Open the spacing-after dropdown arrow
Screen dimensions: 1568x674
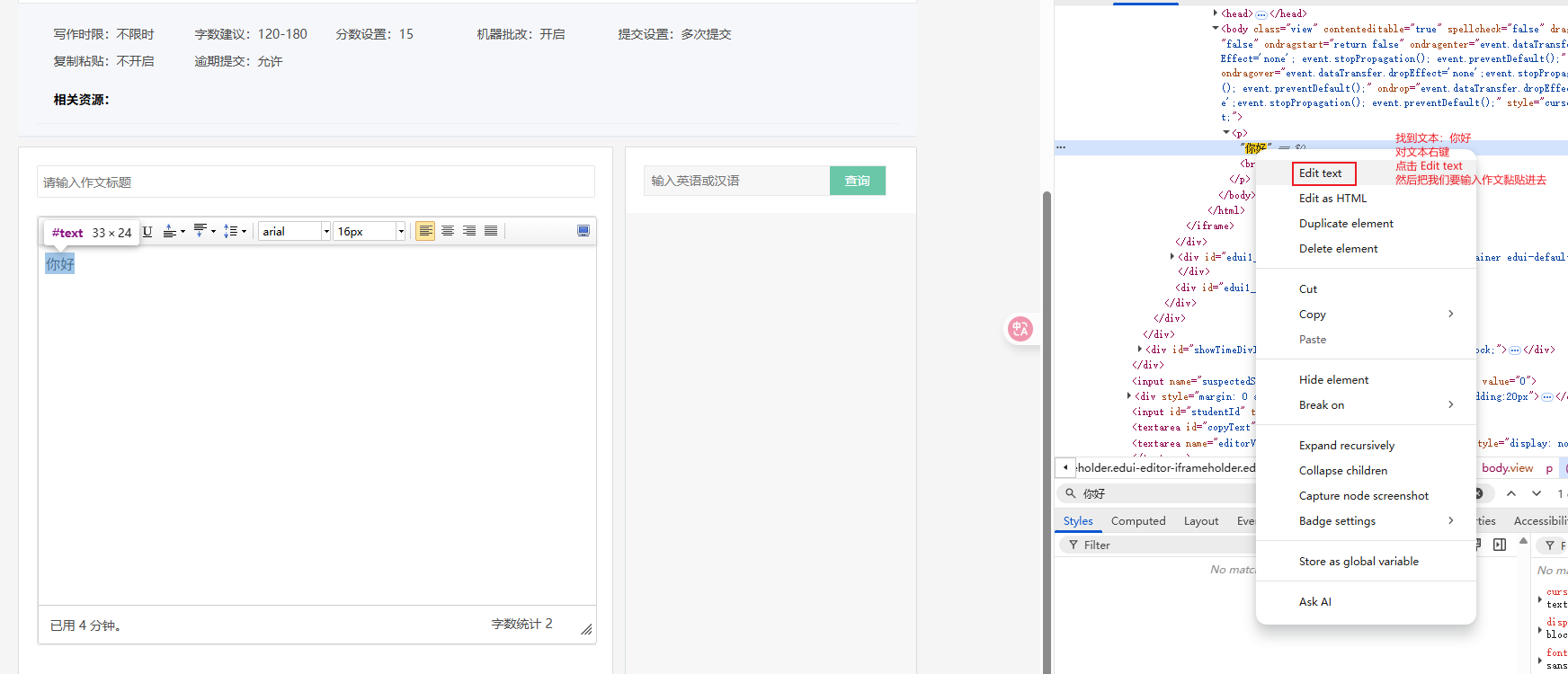click(x=213, y=231)
